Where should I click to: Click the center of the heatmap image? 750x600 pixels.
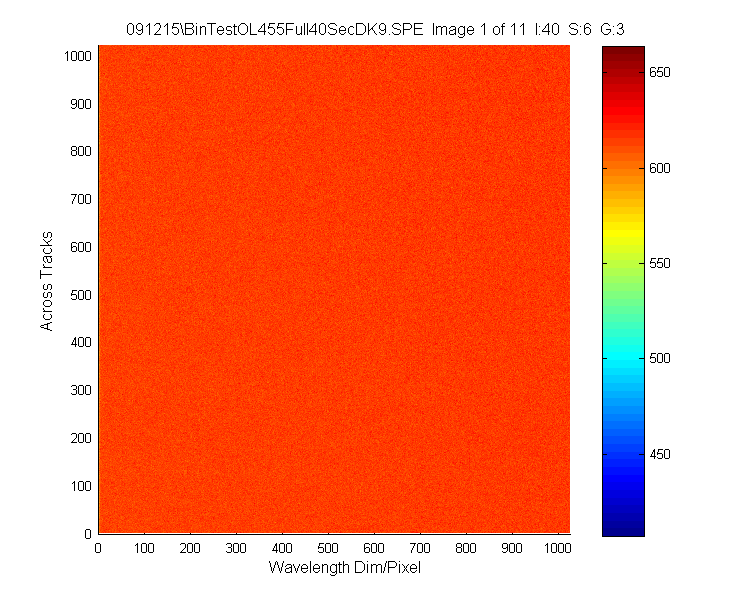(334, 289)
